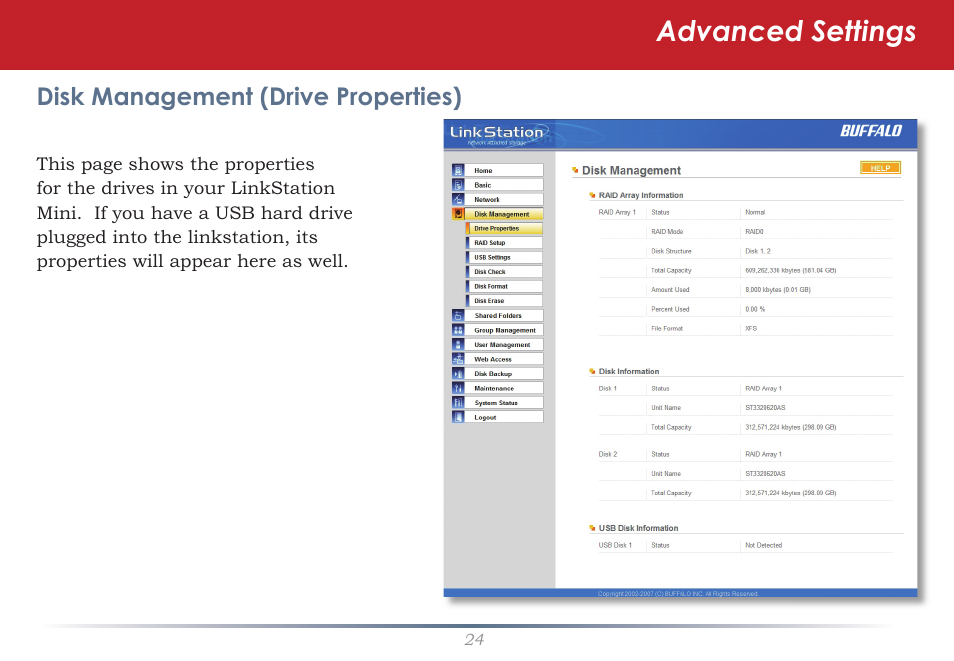
Task: Click the USB Disk Information heading
Action: 638,528
